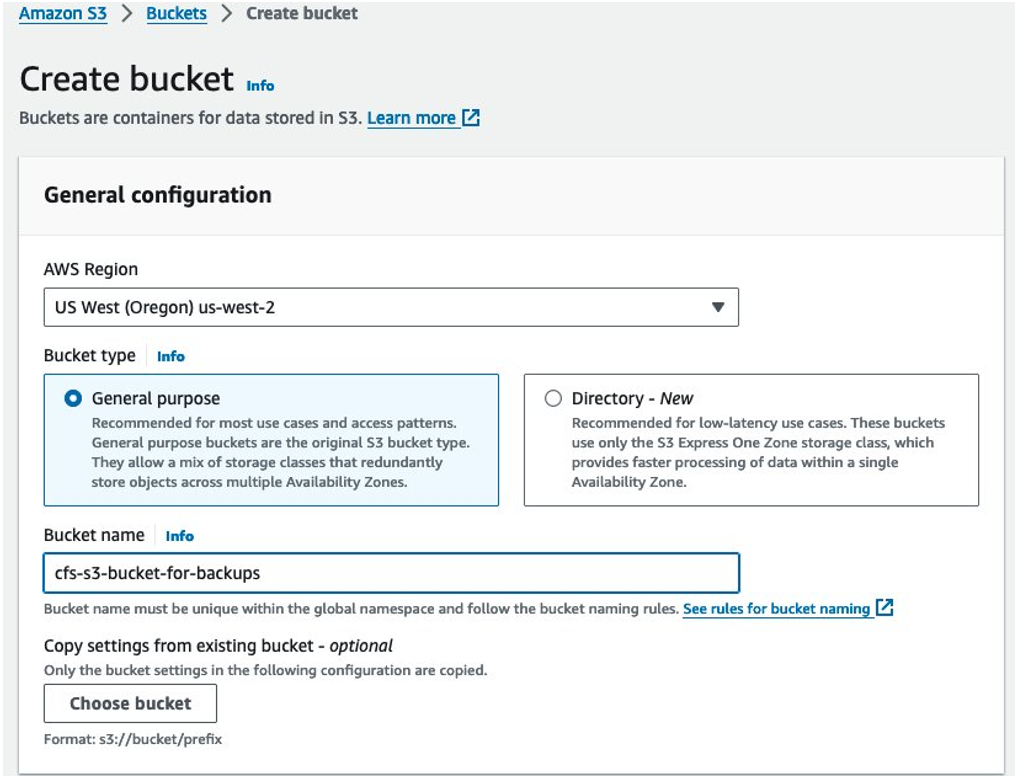
Task: Click external link icon after bucket naming rules
Action: pyautogui.click(x=884, y=608)
